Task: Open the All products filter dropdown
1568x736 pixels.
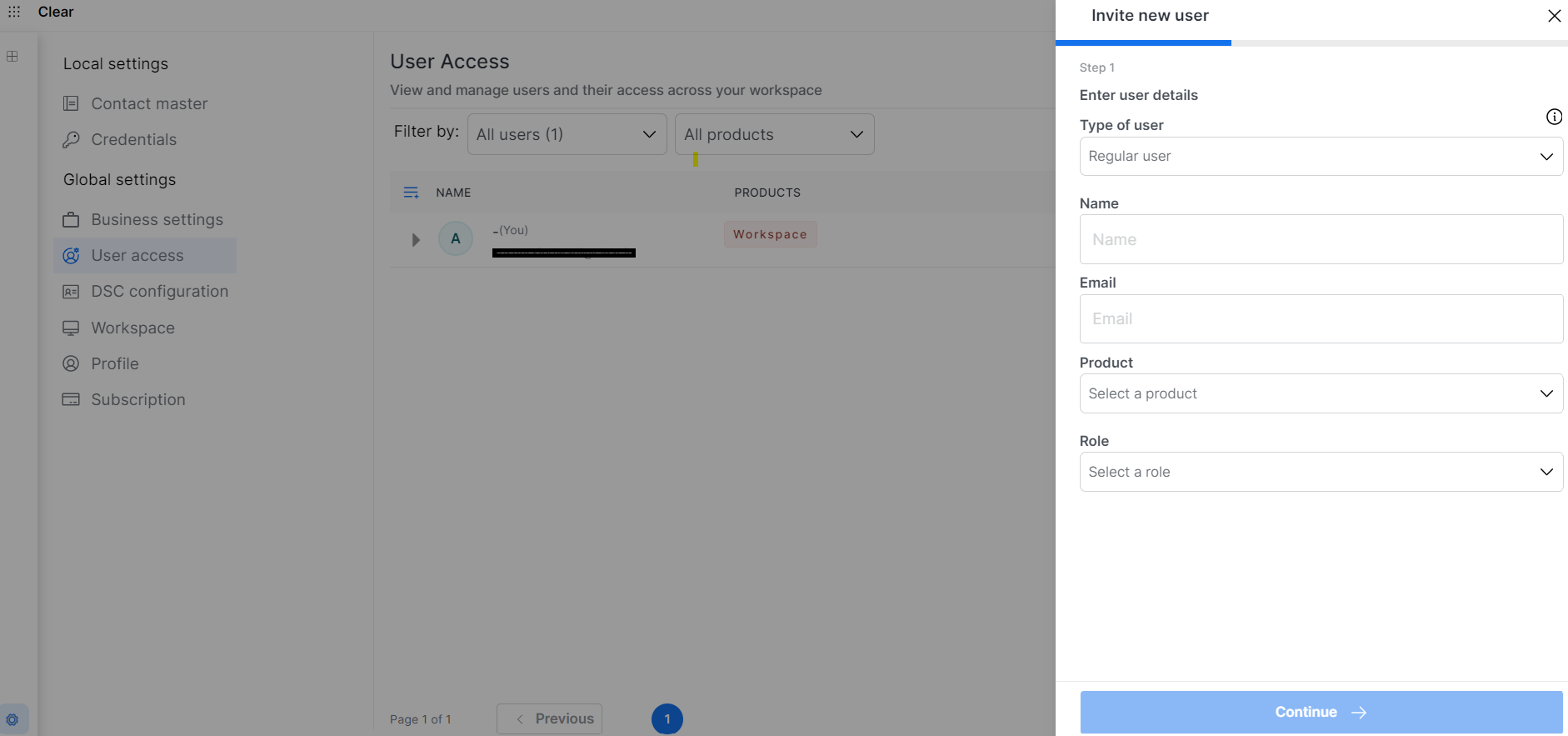Action: tap(774, 134)
